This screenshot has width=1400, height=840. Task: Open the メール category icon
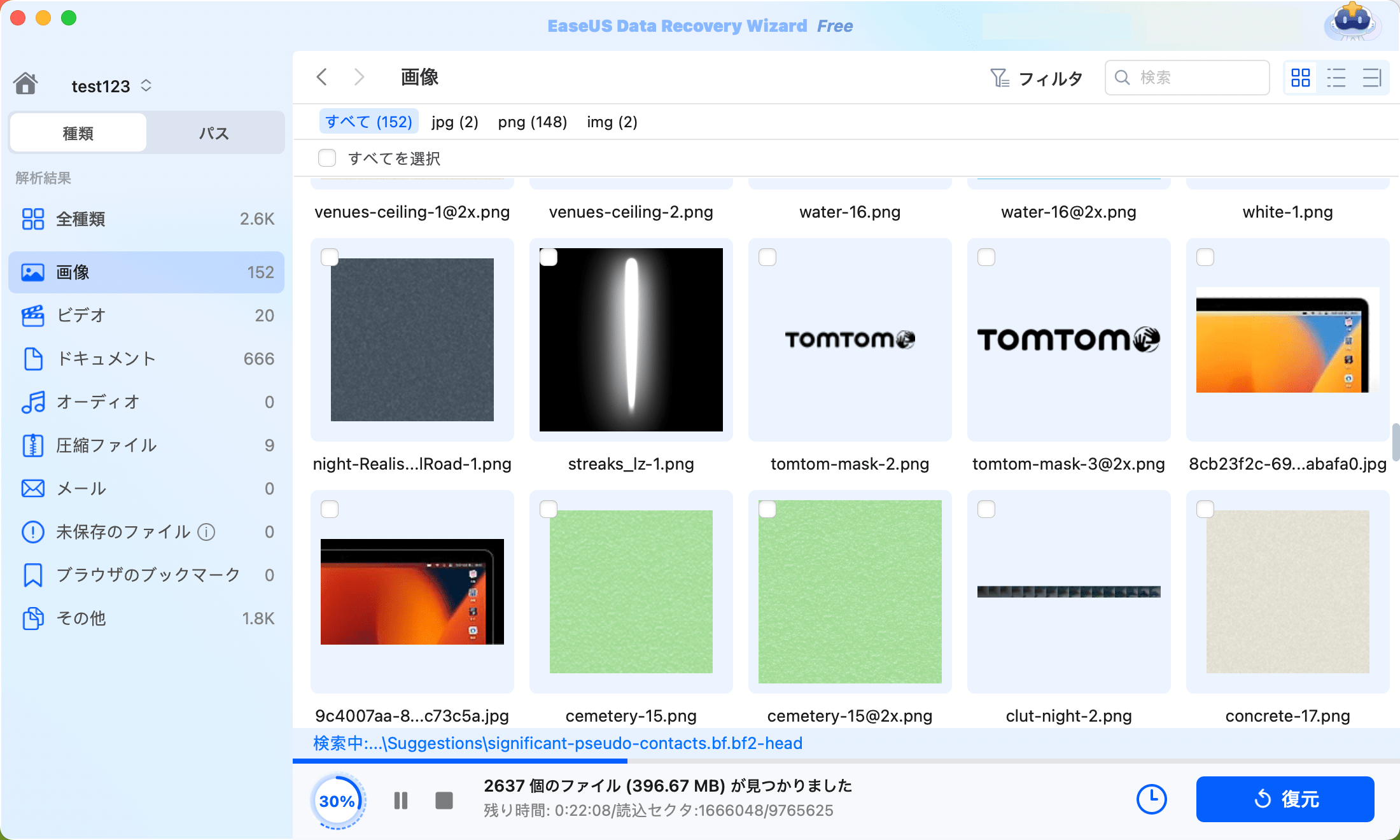pyautogui.click(x=32, y=489)
